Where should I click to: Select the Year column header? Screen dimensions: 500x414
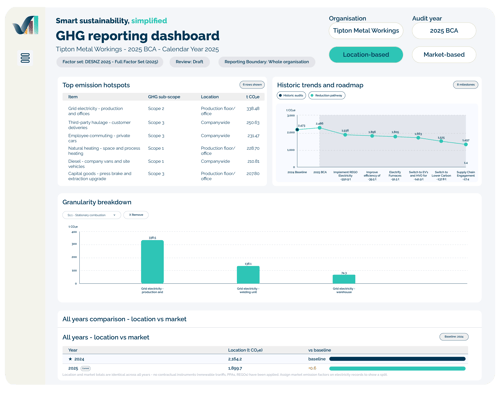click(73, 350)
